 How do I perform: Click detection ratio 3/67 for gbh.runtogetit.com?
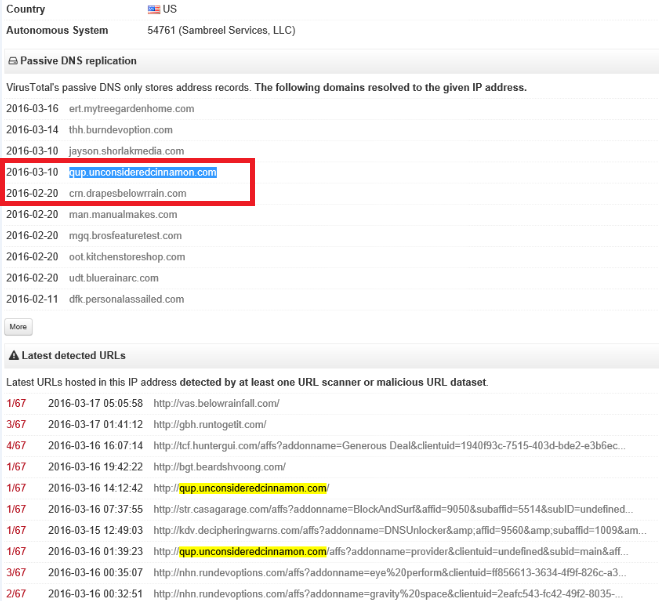pos(16,424)
